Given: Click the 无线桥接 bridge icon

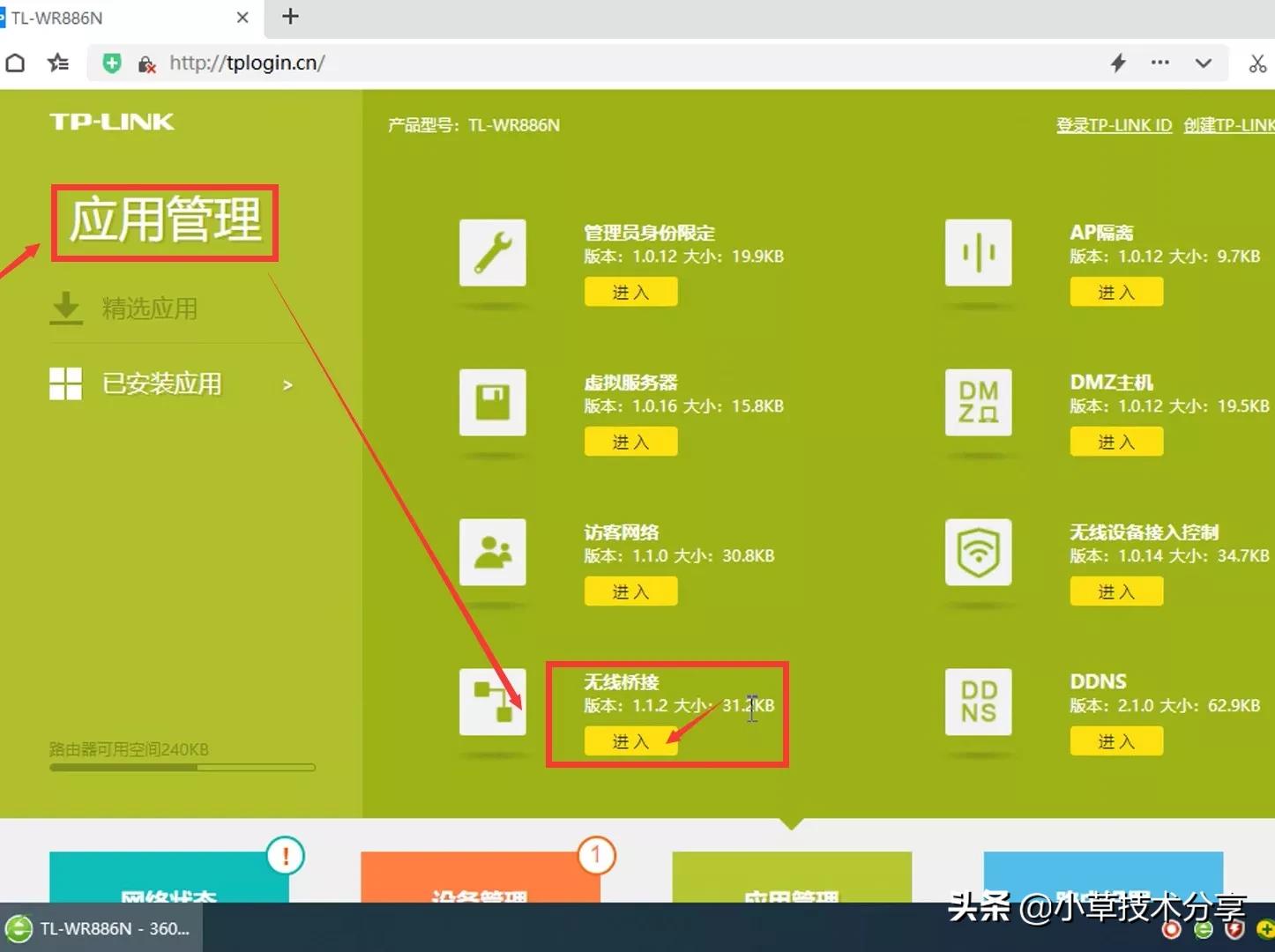Looking at the screenshot, I should pos(492,703).
